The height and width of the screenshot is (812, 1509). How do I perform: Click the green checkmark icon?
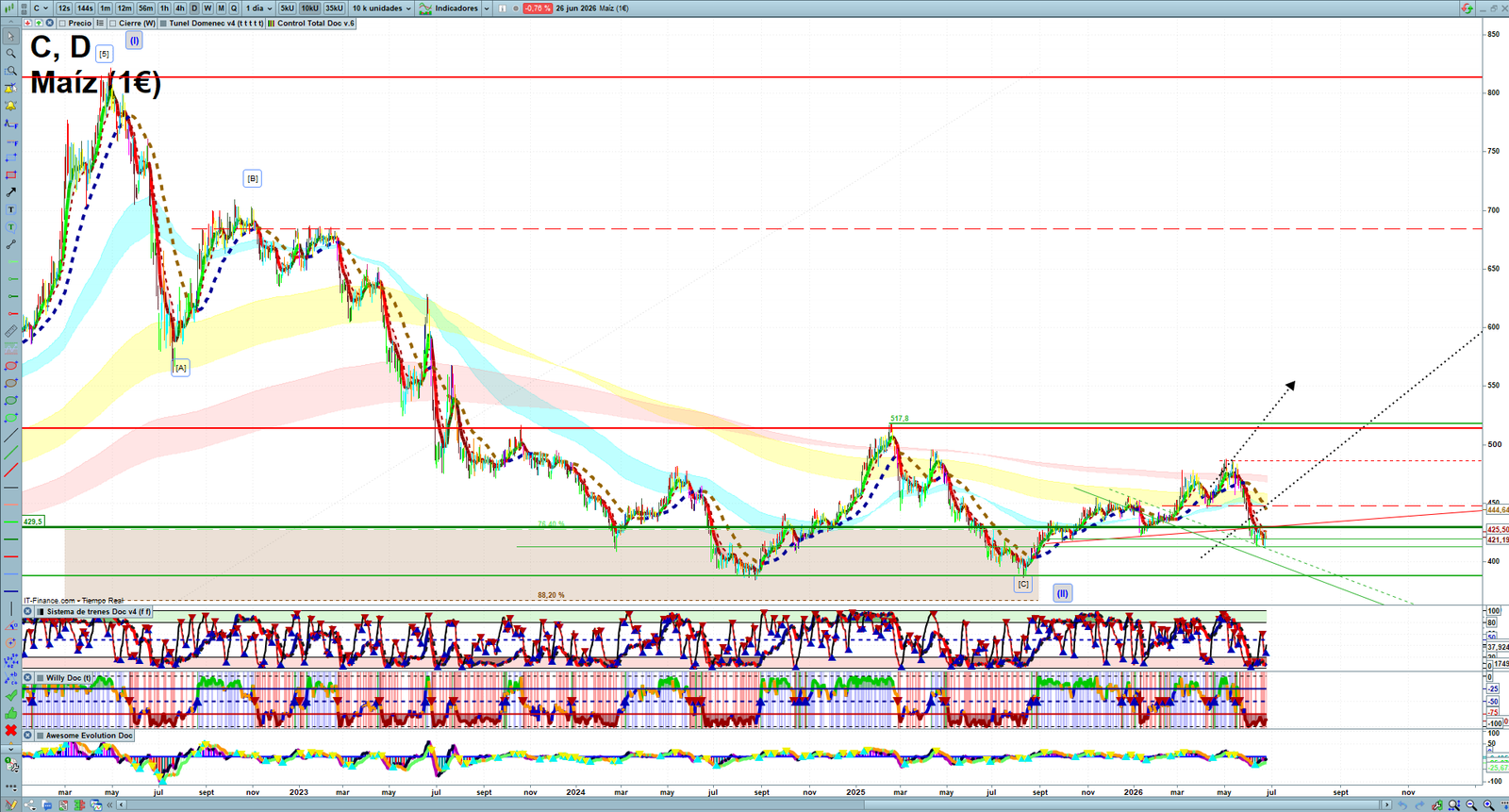[11, 695]
